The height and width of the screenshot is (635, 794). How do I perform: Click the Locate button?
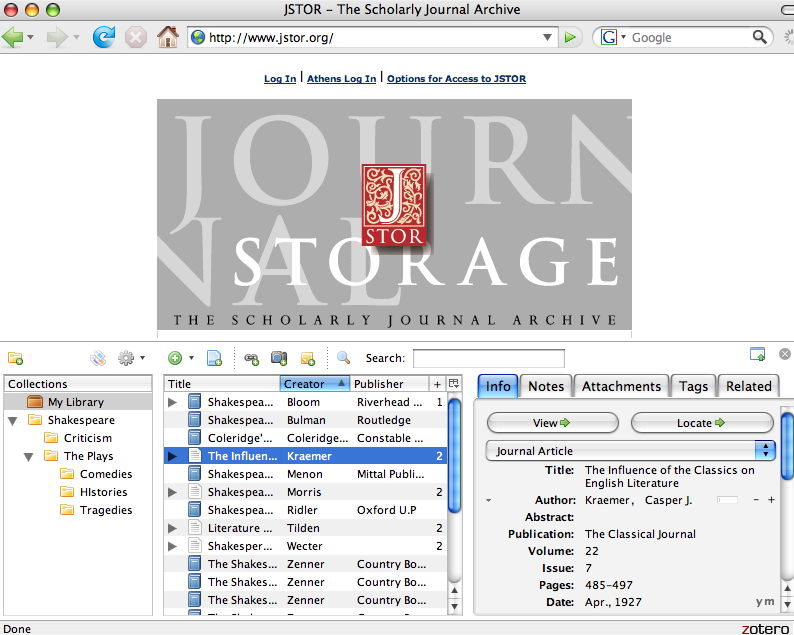click(x=702, y=423)
